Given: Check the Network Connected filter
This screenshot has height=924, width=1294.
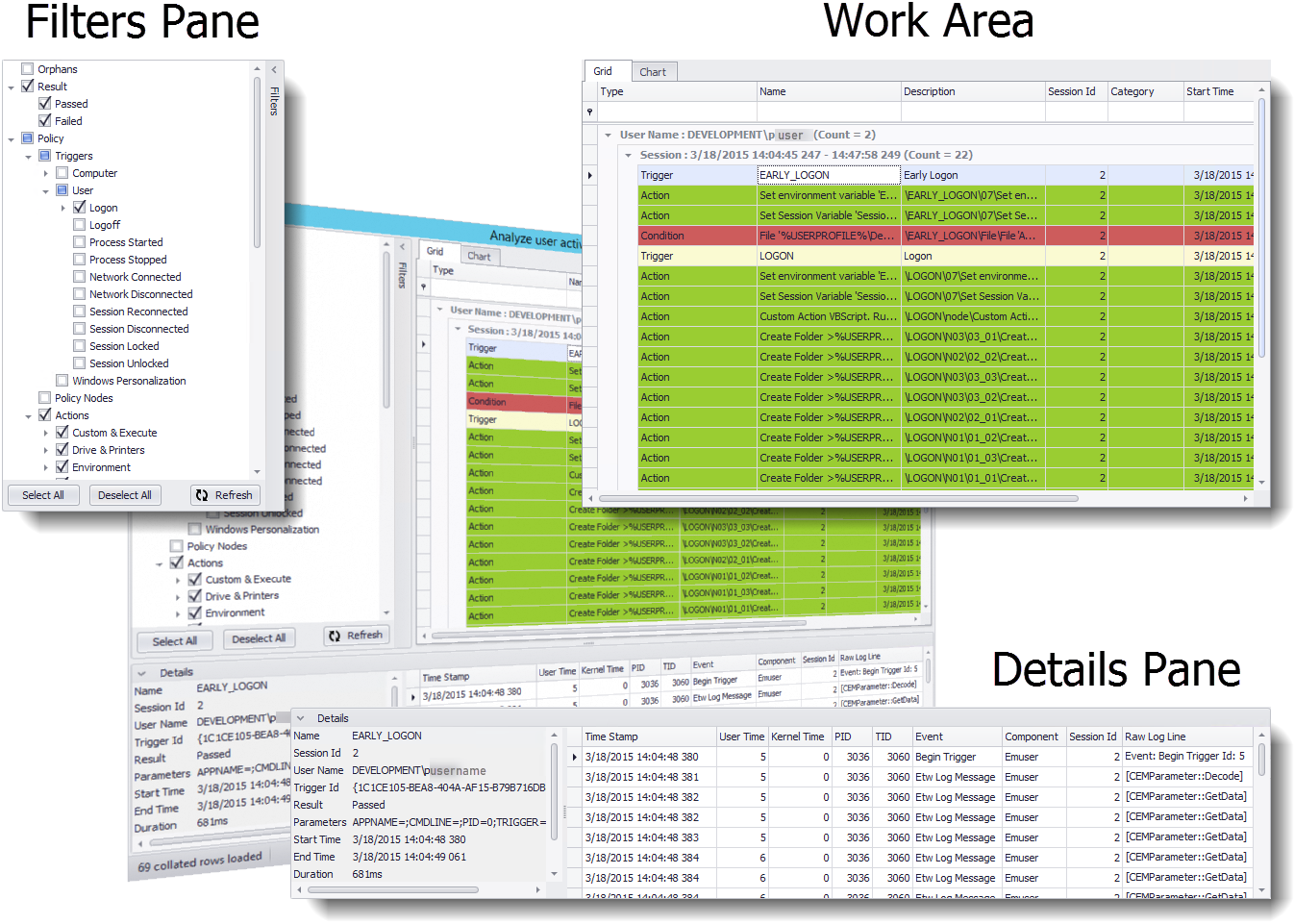Looking at the screenshot, I should coord(80,277).
